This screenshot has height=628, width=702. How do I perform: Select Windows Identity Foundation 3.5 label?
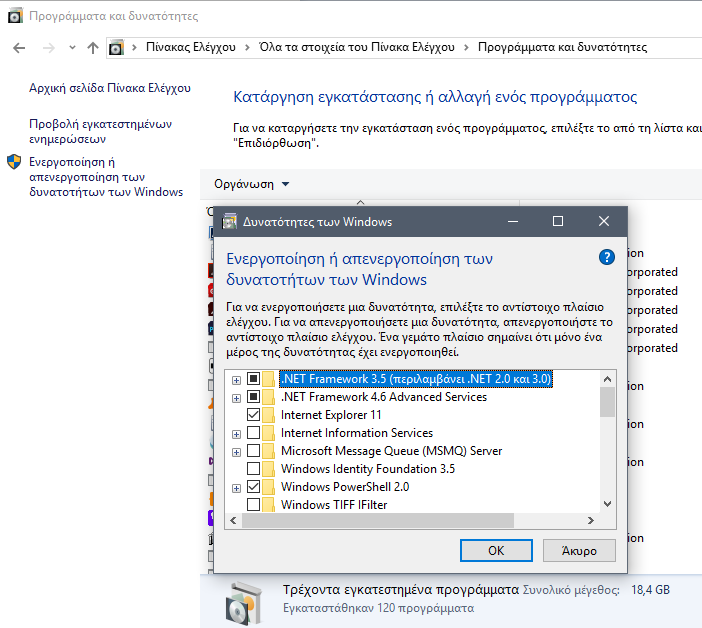point(368,469)
